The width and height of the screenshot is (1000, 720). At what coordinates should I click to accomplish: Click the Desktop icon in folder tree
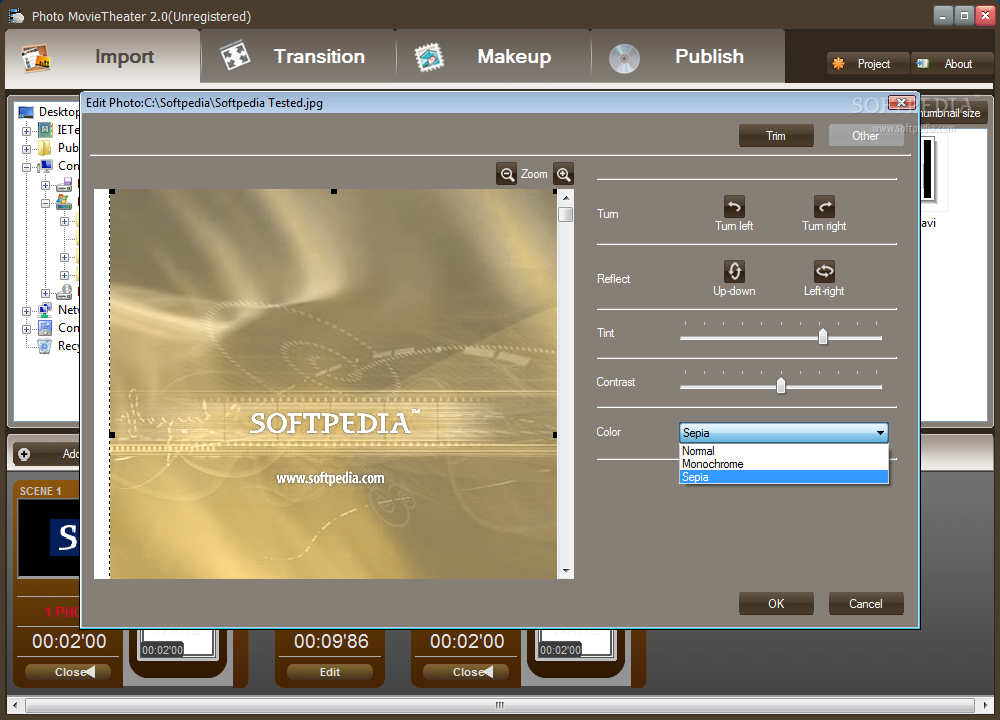pos(26,112)
